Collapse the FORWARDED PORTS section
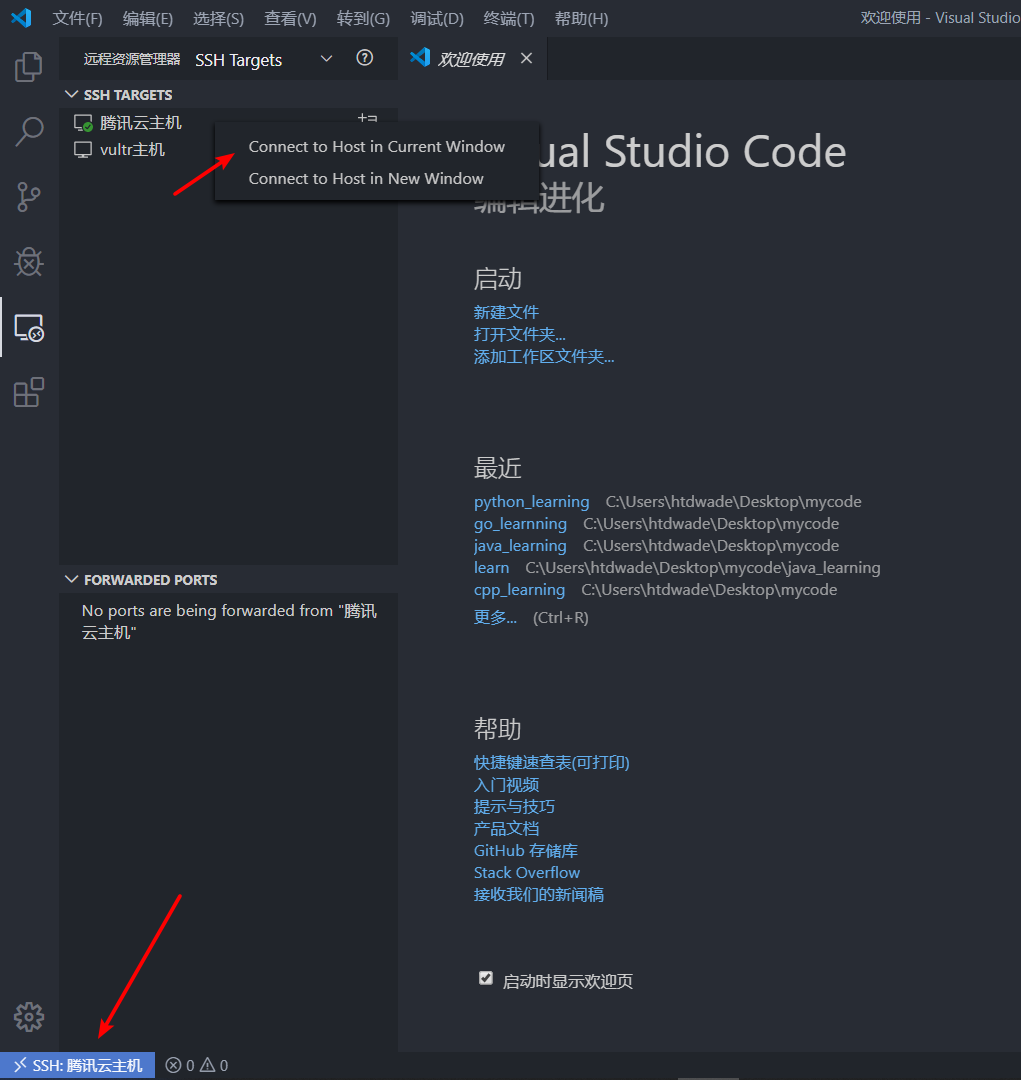The width and height of the screenshot is (1021, 1080). 71,579
